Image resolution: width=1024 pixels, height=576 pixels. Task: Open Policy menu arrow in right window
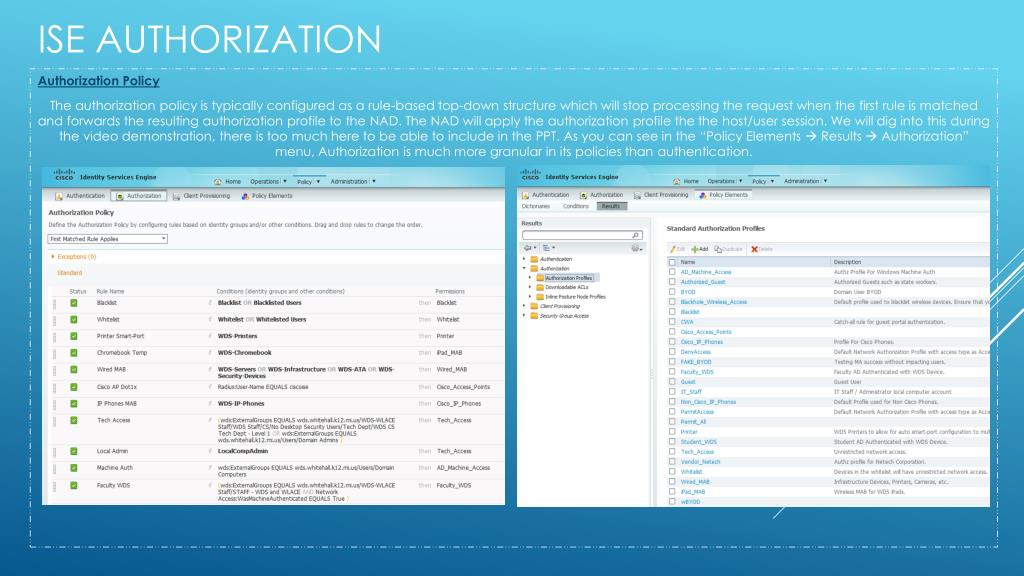pos(772,181)
